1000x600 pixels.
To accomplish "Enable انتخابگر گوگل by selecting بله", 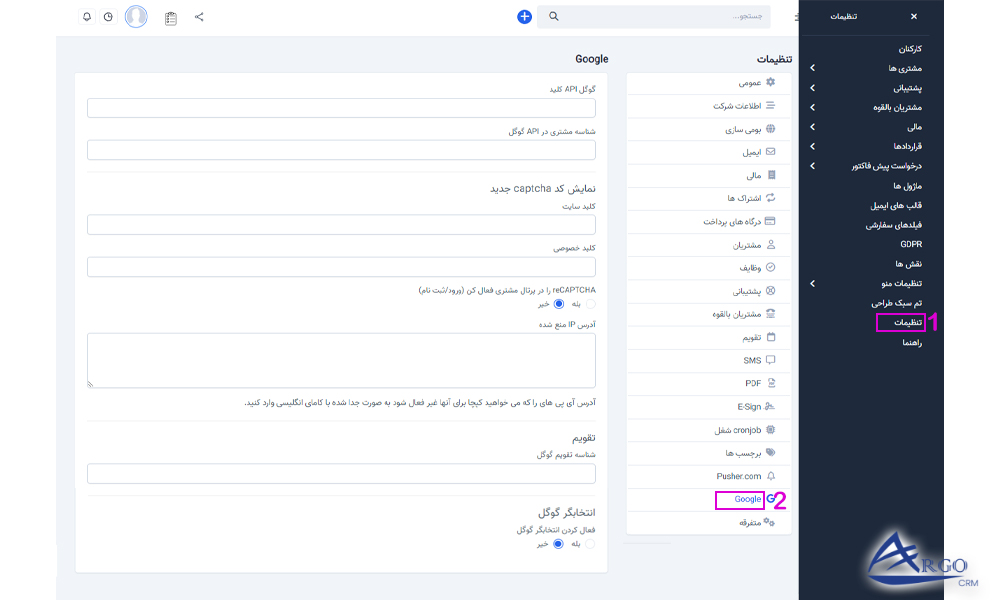I will [590, 545].
